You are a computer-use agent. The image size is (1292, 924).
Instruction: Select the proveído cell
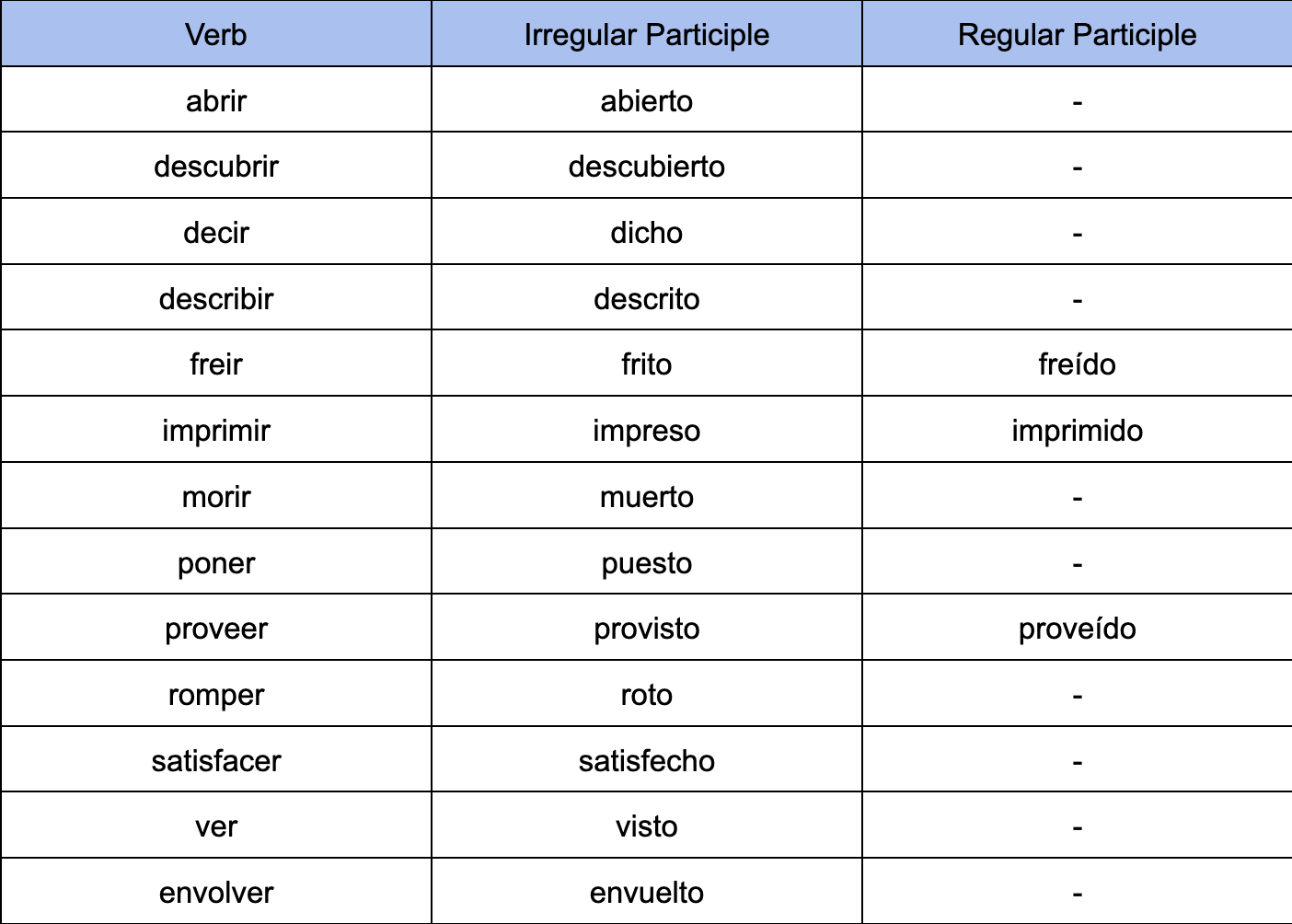pyautogui.click(x=1077, y=629)
